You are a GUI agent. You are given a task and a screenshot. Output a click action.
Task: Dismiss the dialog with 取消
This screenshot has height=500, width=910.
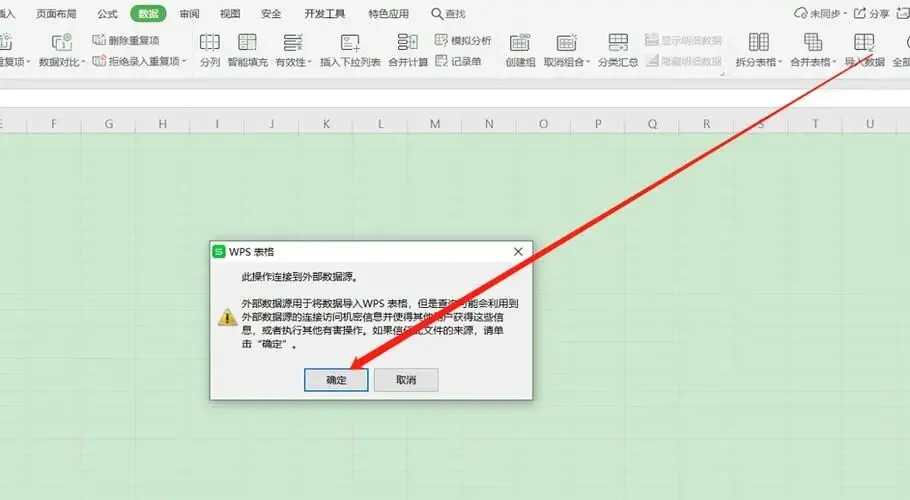point(406,380)
